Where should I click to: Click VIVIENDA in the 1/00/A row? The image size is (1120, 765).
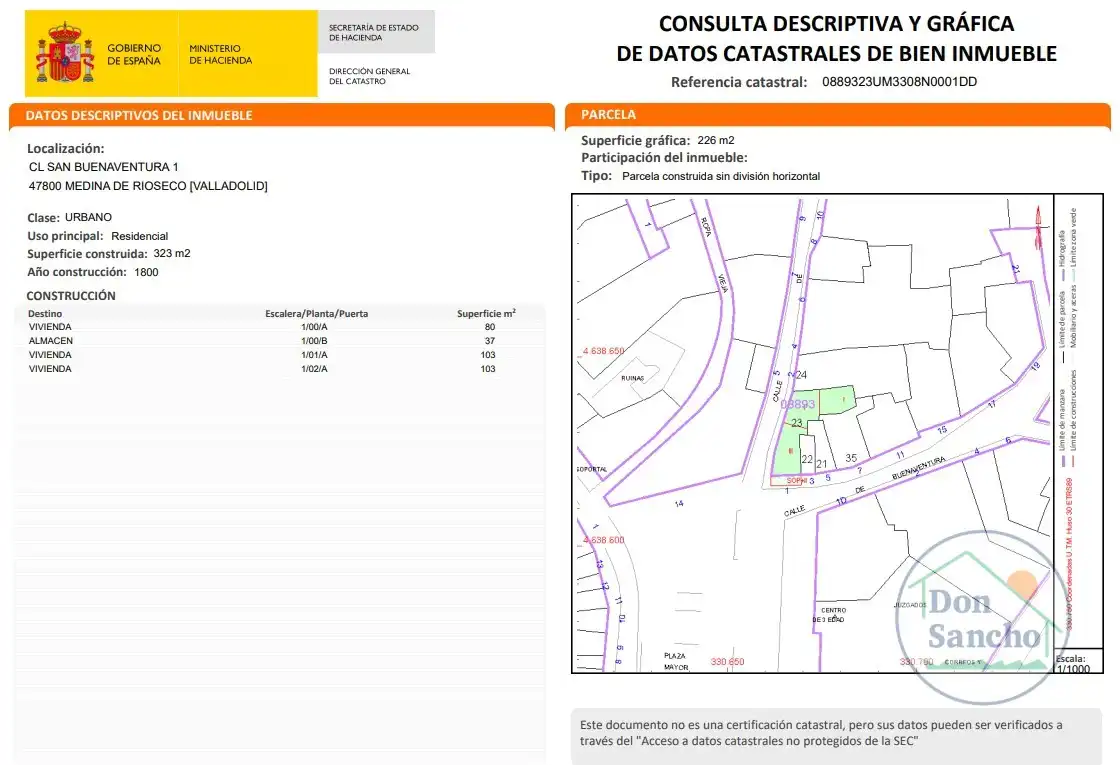coord(50,327)
